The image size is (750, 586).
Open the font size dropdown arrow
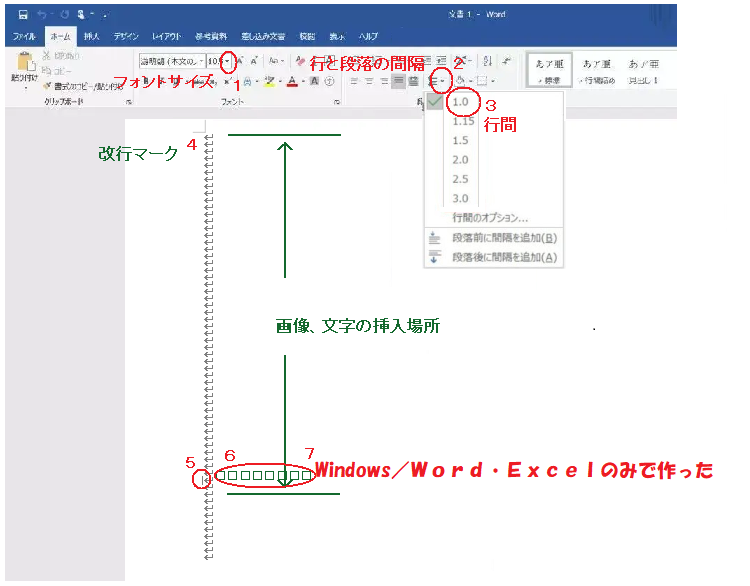pos(228,61)
